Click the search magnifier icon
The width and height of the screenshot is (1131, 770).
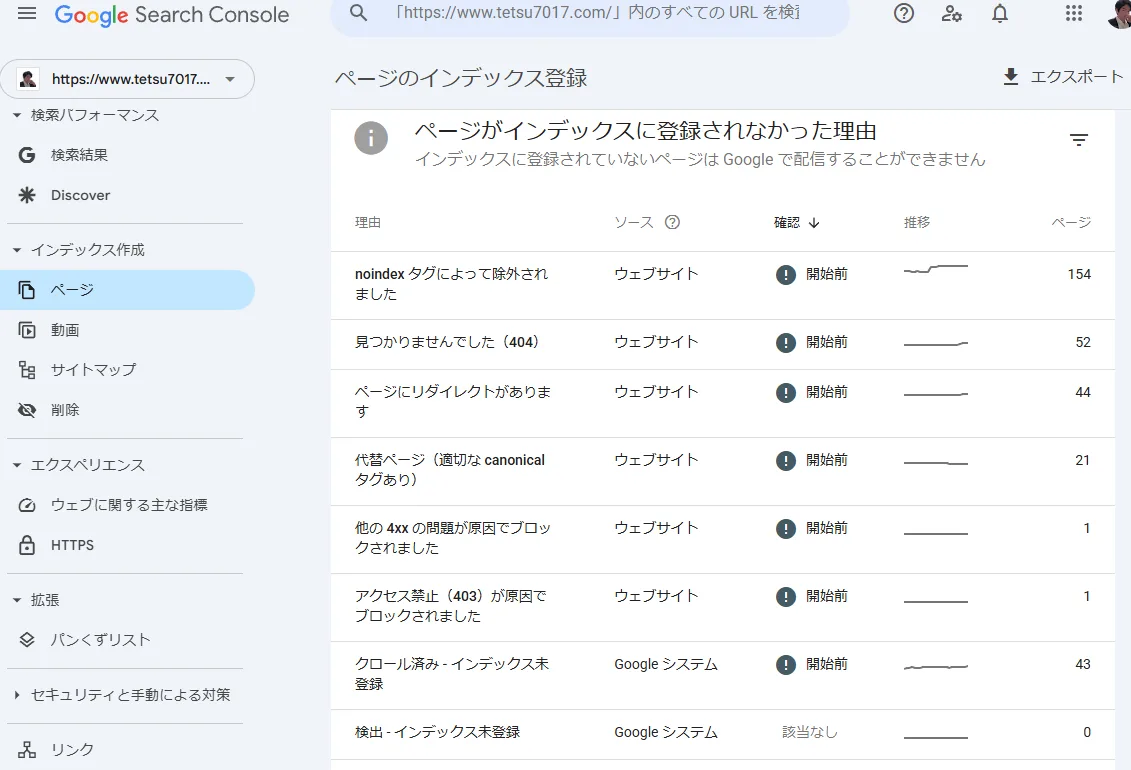(x=358, y=13)
